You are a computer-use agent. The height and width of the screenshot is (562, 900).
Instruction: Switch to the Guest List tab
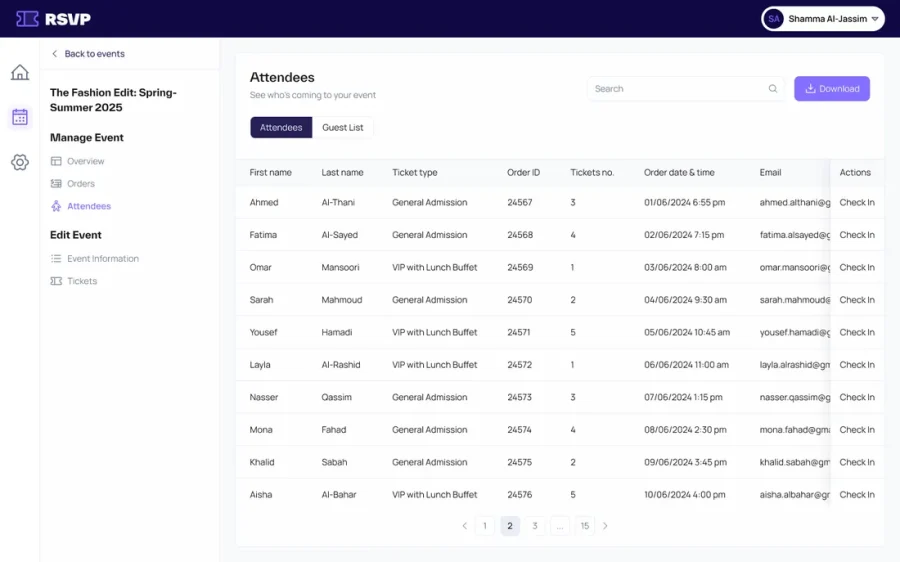point(343,127)
